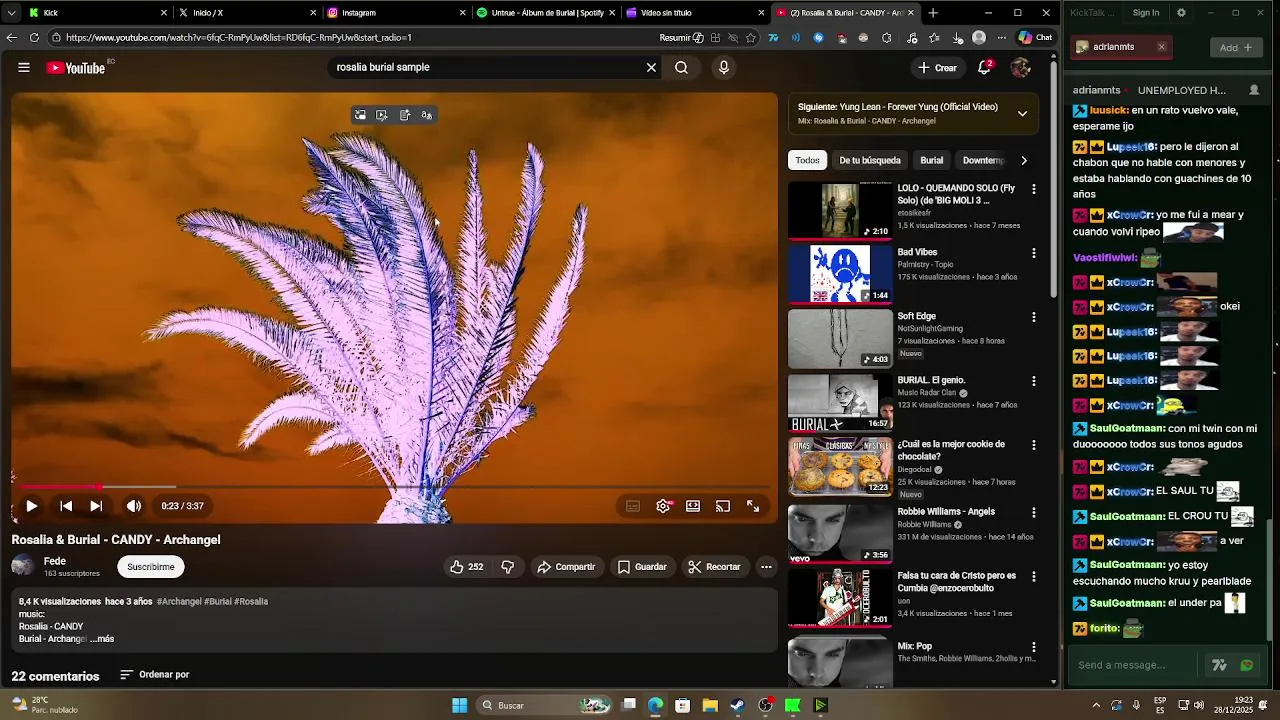
Task: Open a new browser tab
Action: coord(933,13)
